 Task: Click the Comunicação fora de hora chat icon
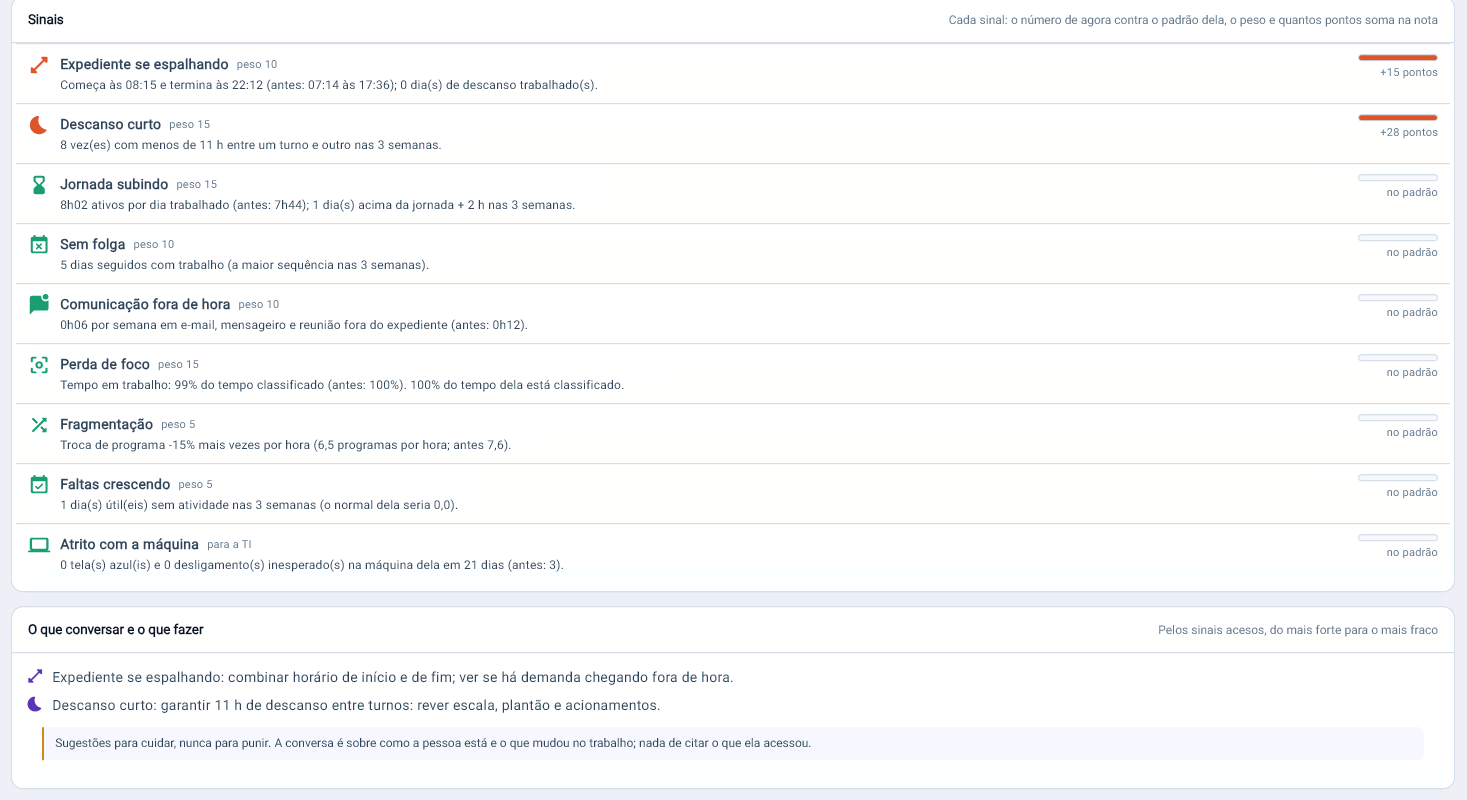point(39,305)
